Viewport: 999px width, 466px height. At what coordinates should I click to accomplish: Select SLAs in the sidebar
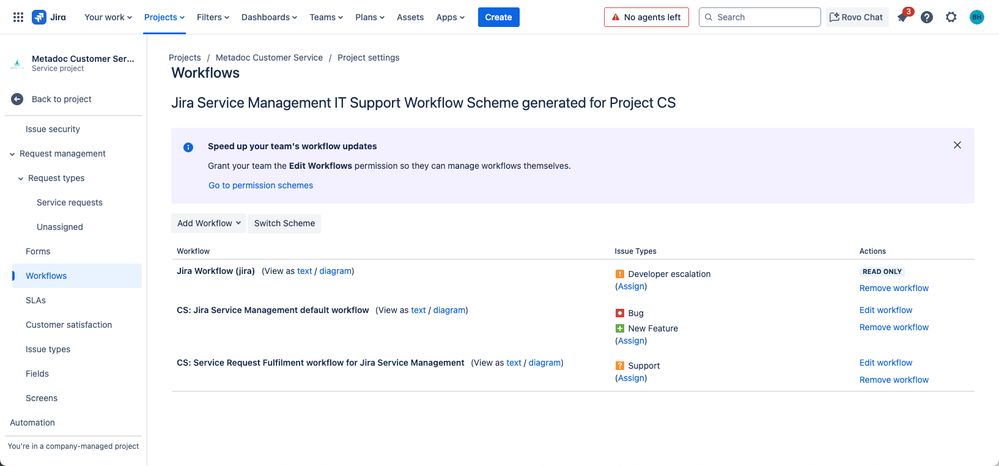pos(36,300)
